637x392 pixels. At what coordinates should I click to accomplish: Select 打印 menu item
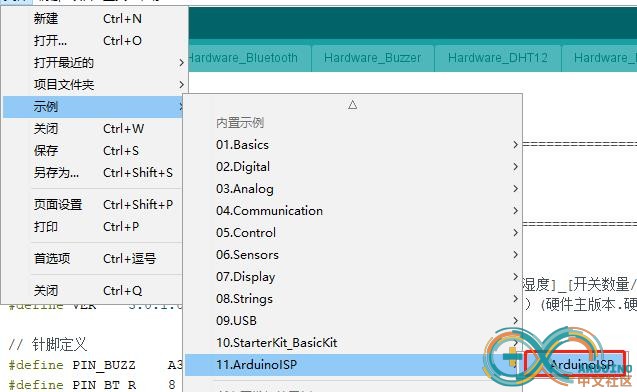pos(94,226)
